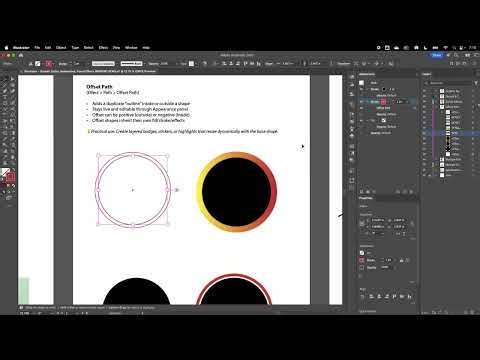Switch to the Layers panel tab

click(427, 74)
